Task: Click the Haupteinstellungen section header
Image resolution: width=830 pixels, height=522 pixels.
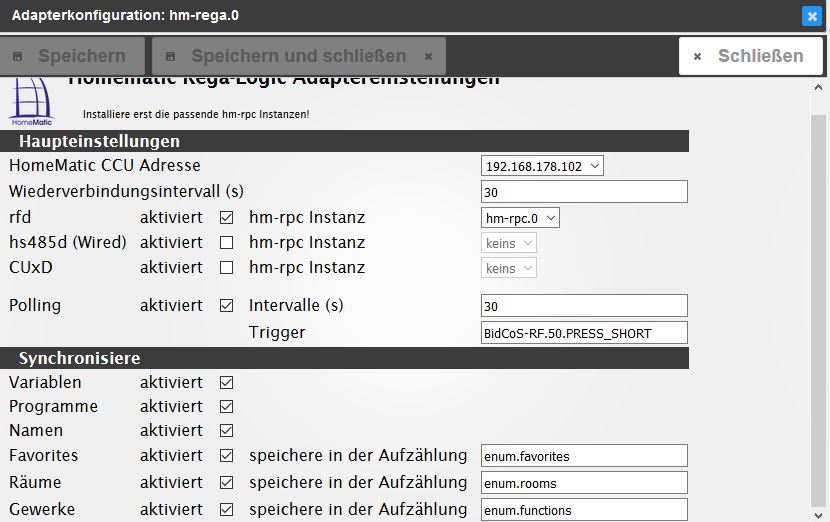Action: click(x=344, y=141)
